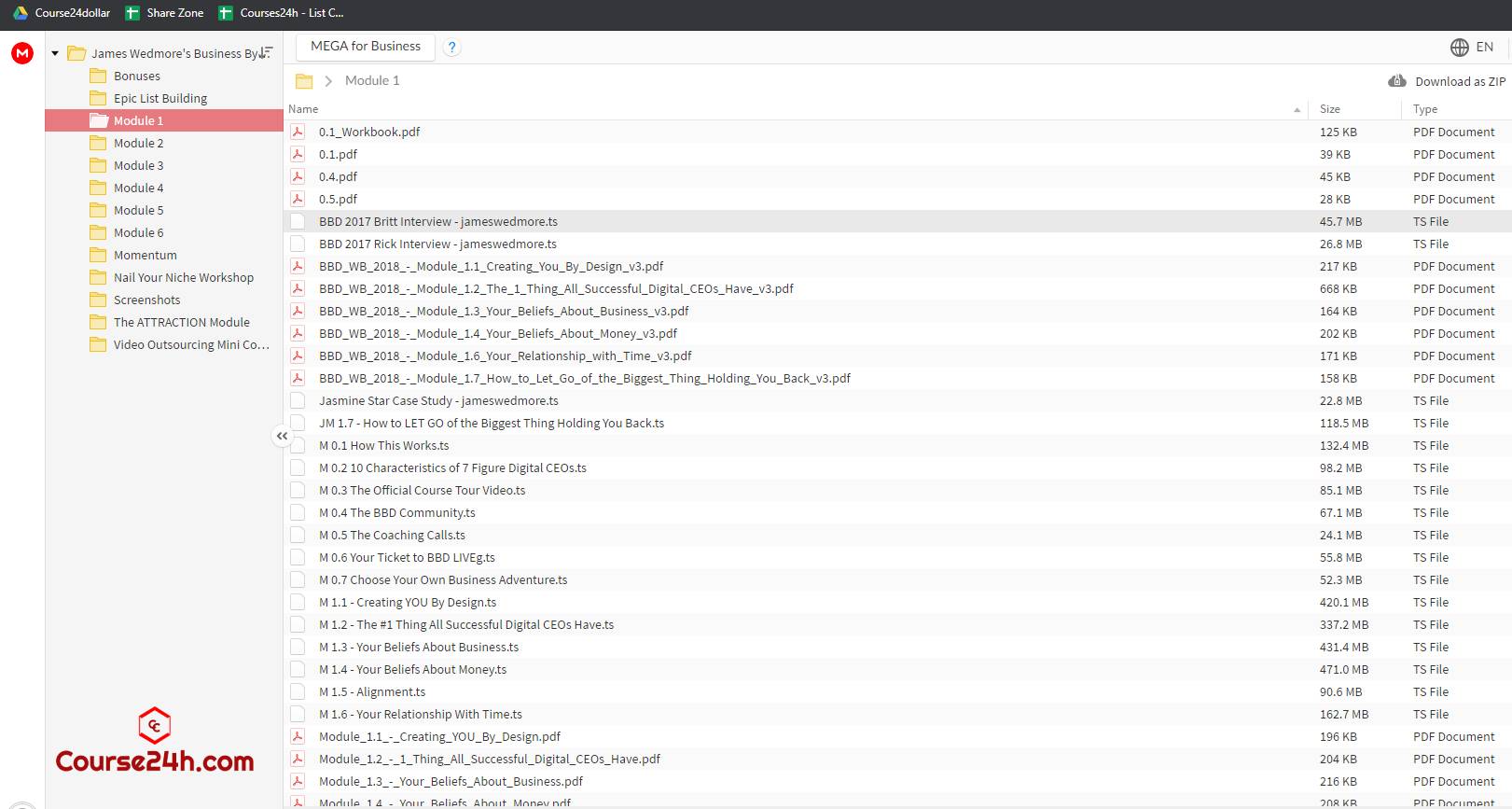Click breadcrumb chevron before Module 1

pyautogui.click(x=328, y=81)
